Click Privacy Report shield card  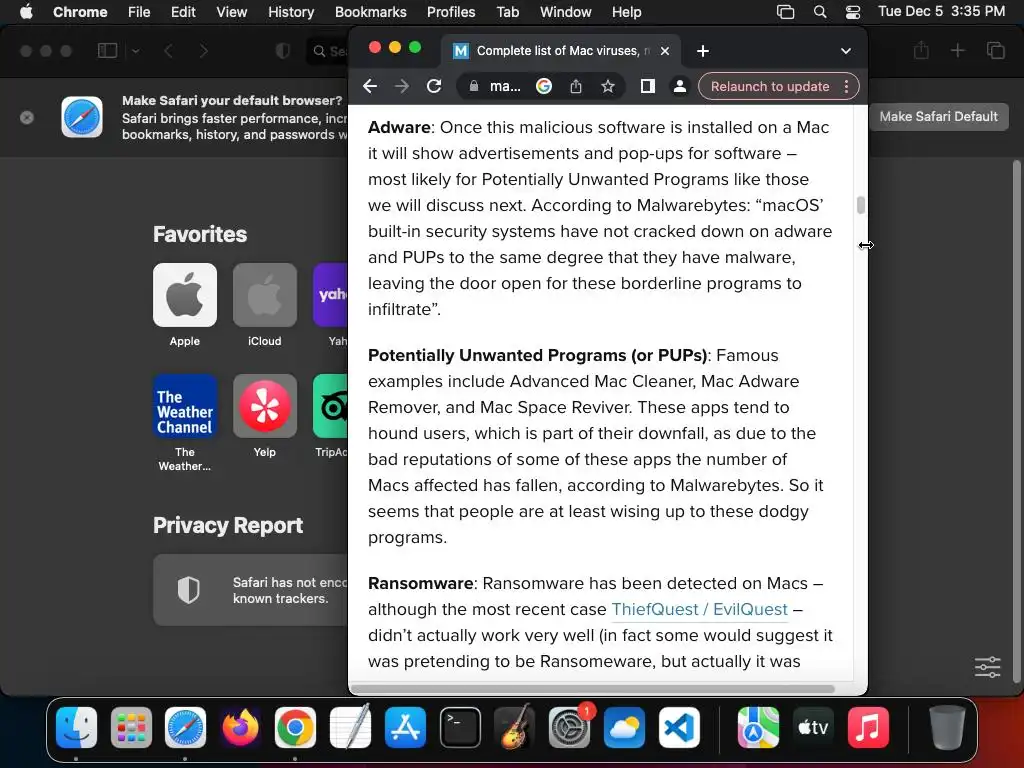point(251,590)
